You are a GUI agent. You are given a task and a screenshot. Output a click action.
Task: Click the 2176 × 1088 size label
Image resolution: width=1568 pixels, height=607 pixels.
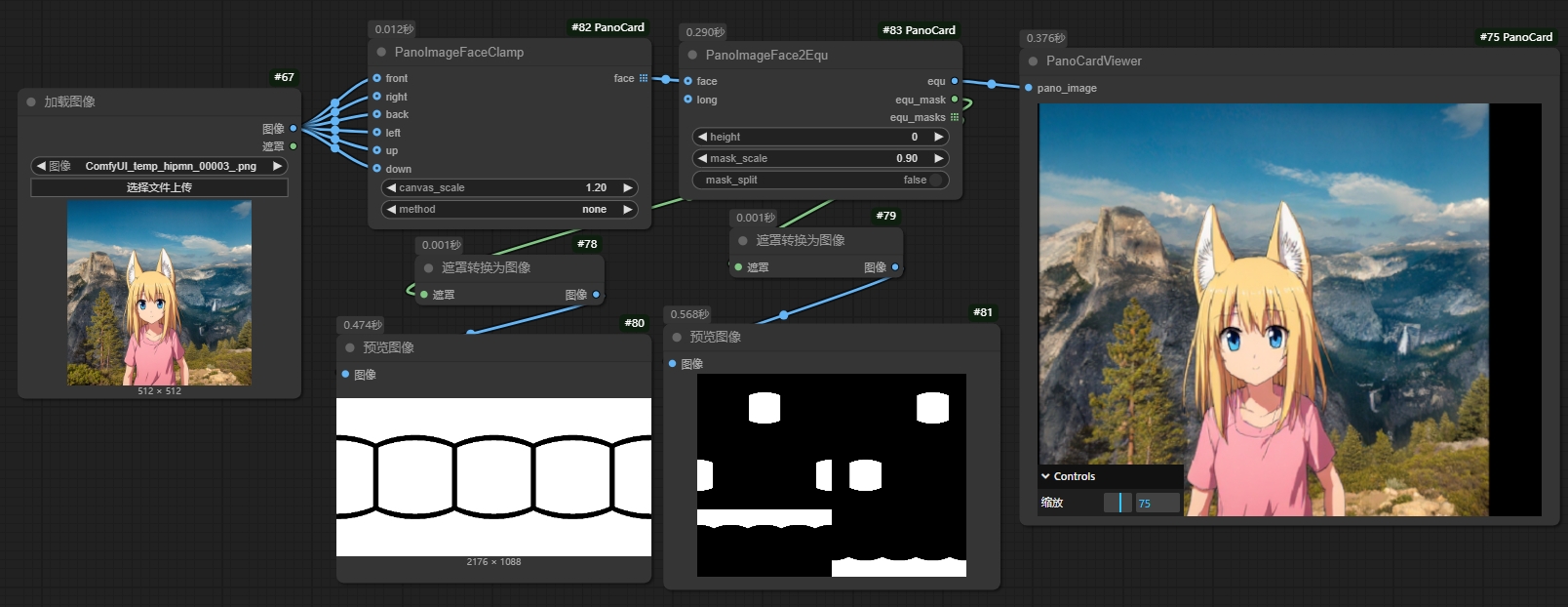coord(493,562)
